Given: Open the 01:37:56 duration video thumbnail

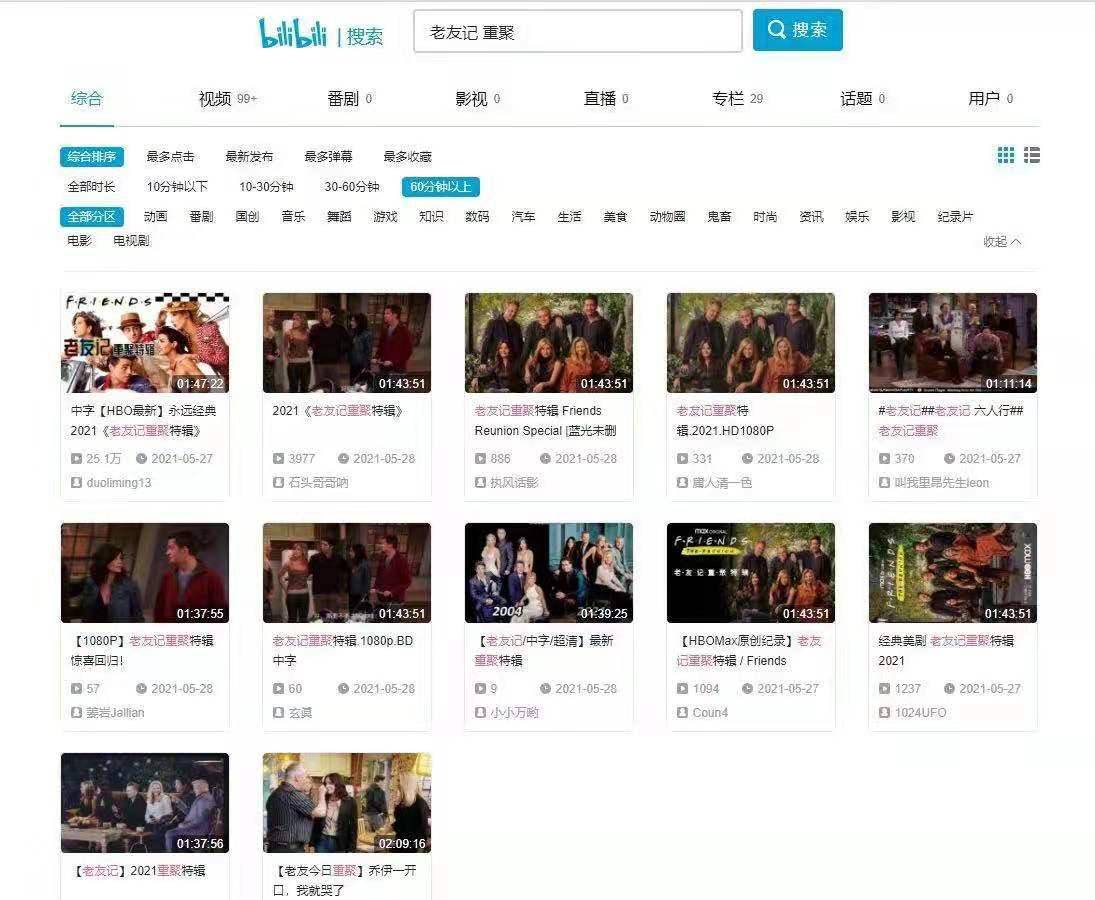Looking at the screenshot, I should tap(145, 803).
